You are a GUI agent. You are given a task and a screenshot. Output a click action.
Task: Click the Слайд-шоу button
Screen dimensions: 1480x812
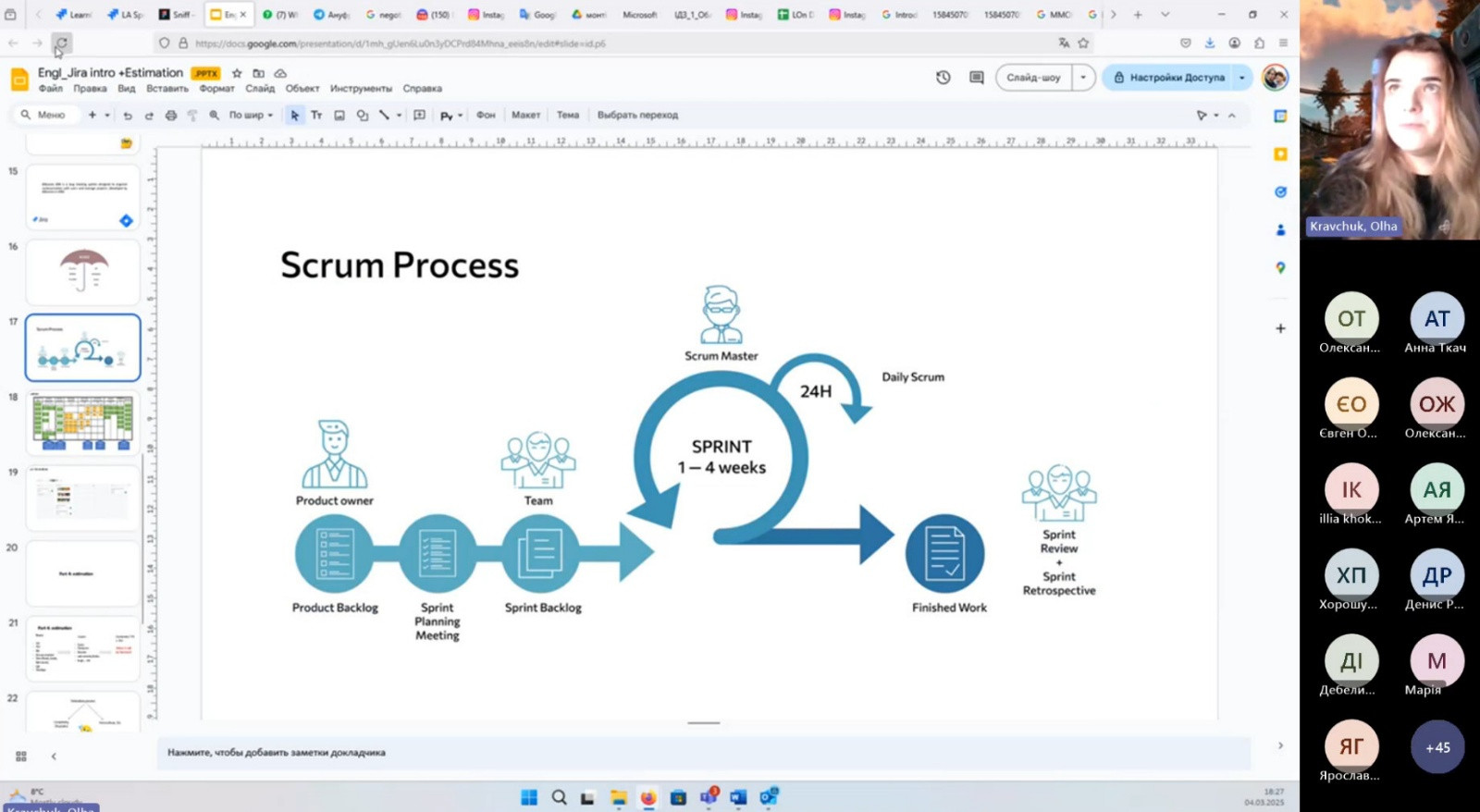[1033, 78]
